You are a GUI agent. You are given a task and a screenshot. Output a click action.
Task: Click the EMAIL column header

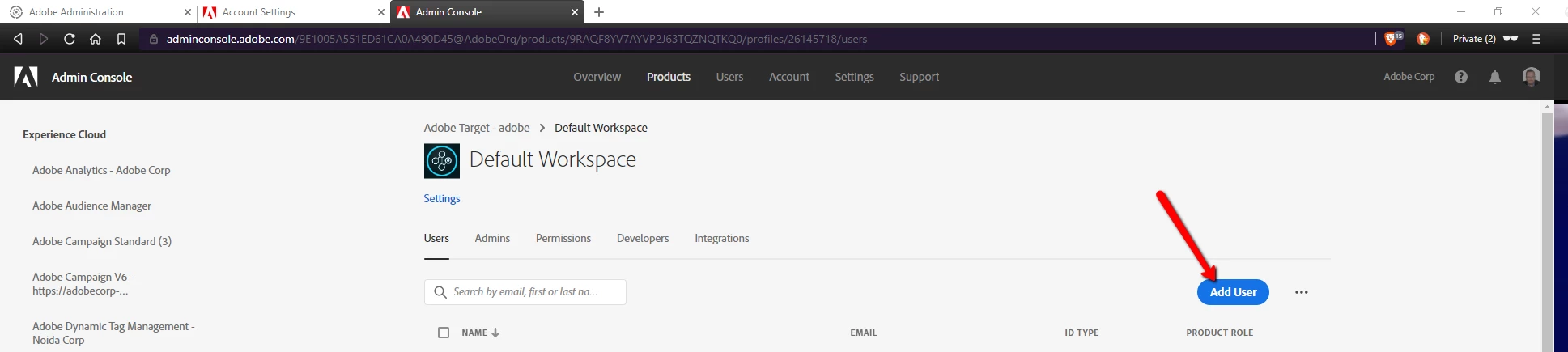(864, 333)
